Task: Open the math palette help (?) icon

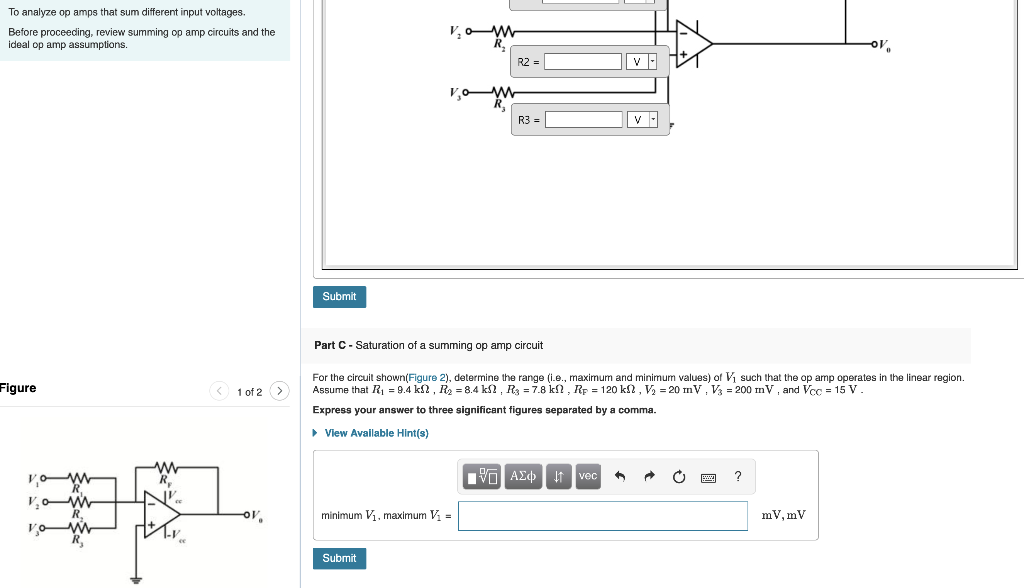Action: pos(738,476)
